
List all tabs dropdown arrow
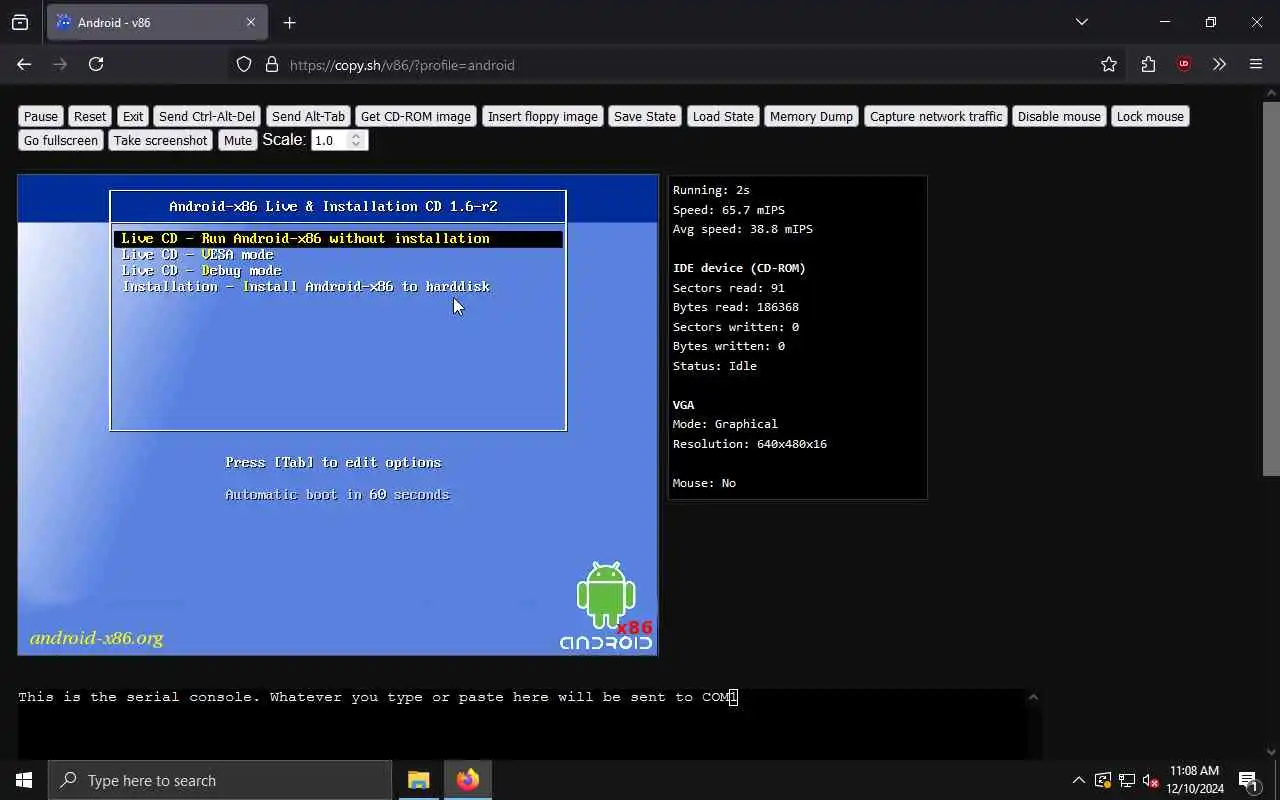click(1081, 22)
